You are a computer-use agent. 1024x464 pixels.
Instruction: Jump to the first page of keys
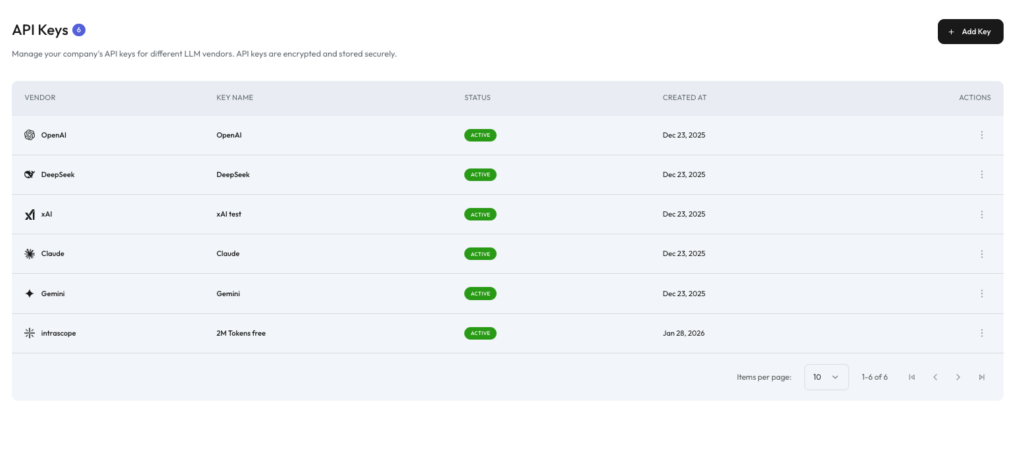(x=911, y=377)
